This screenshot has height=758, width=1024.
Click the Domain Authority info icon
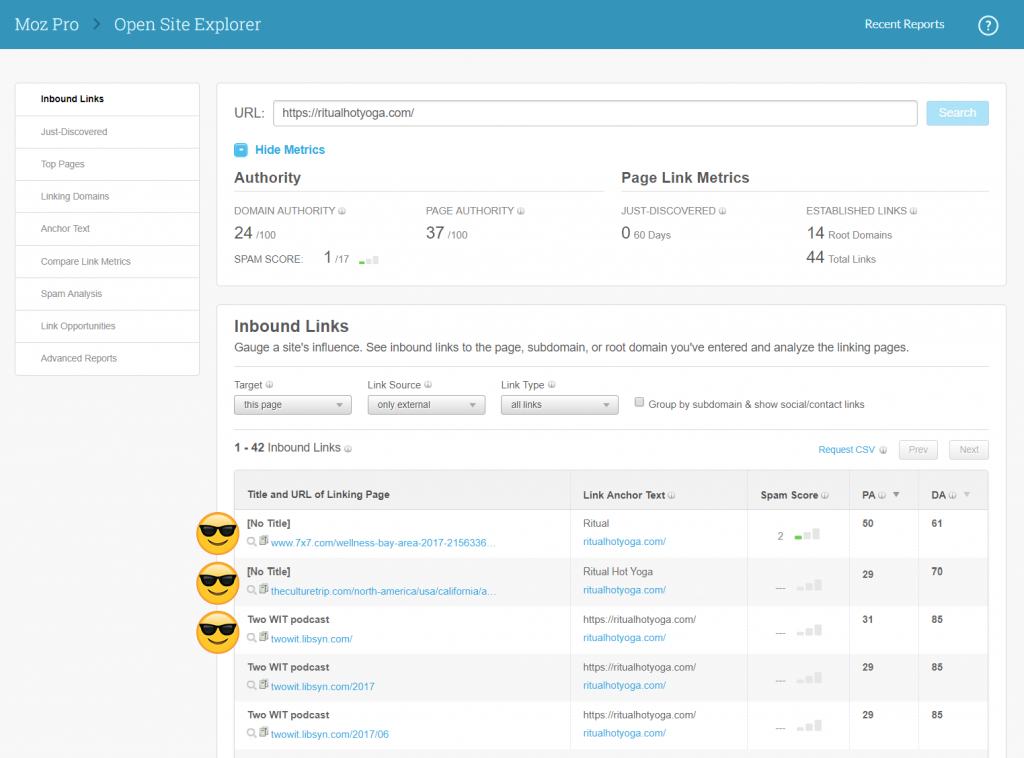click(342, 212)
